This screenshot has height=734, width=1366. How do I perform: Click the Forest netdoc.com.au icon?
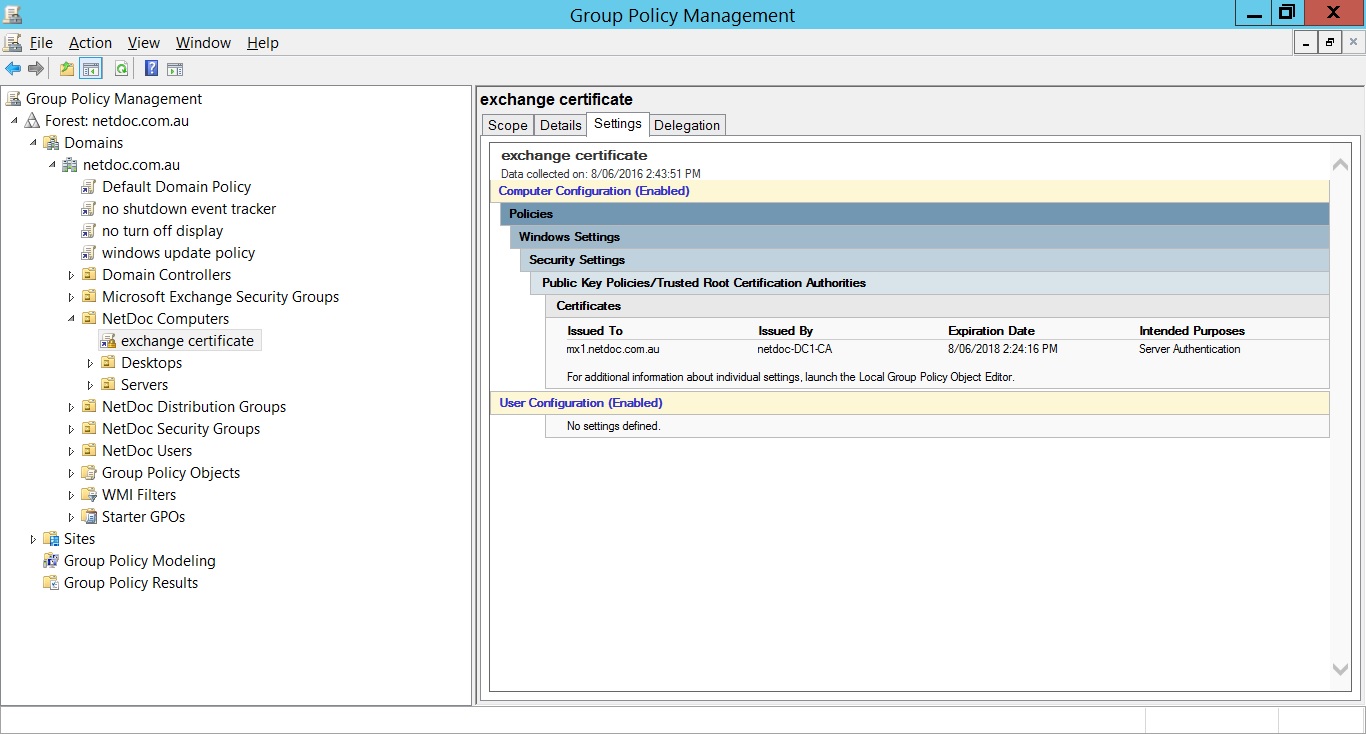pos(33,121)
